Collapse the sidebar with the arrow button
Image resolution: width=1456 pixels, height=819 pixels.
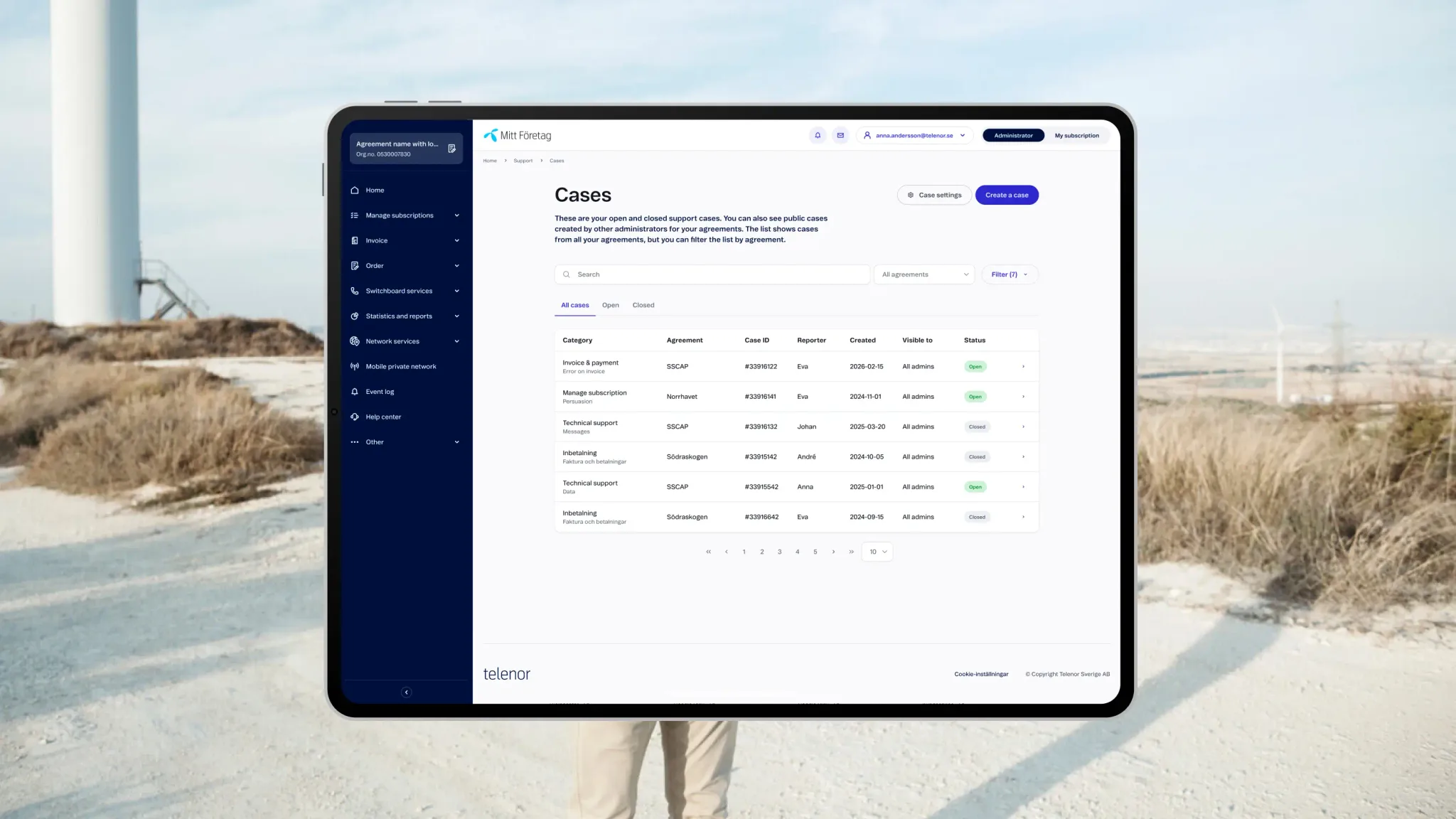tap(407, 692)
